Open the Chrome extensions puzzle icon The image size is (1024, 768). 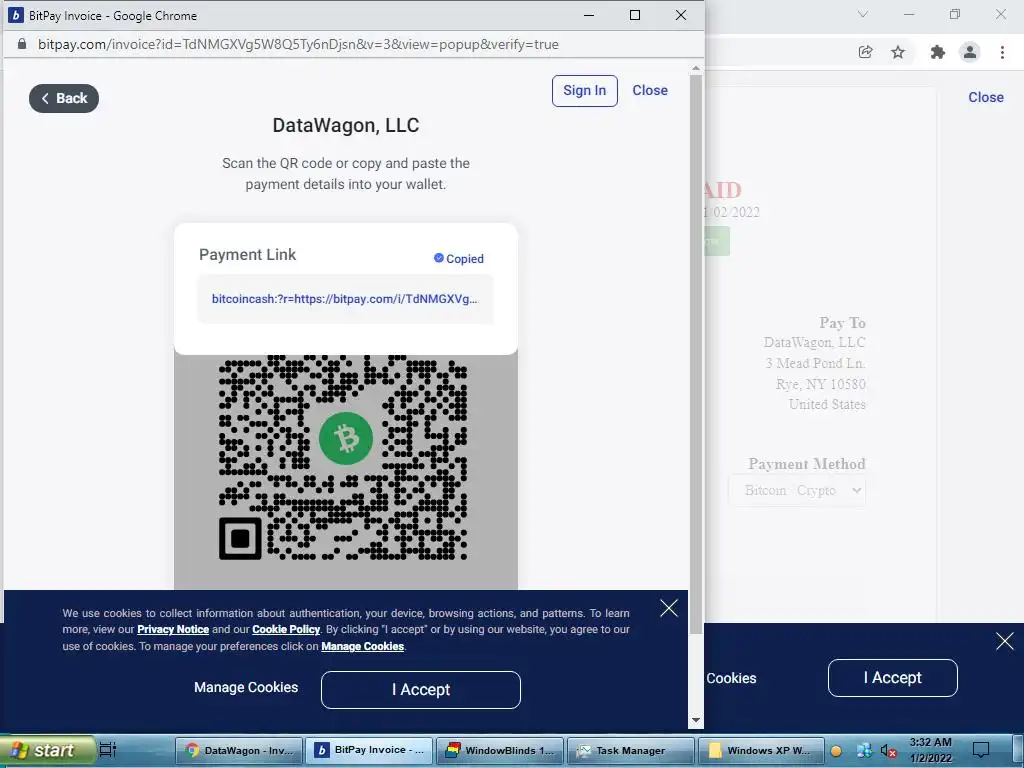[x=938, y=52]
